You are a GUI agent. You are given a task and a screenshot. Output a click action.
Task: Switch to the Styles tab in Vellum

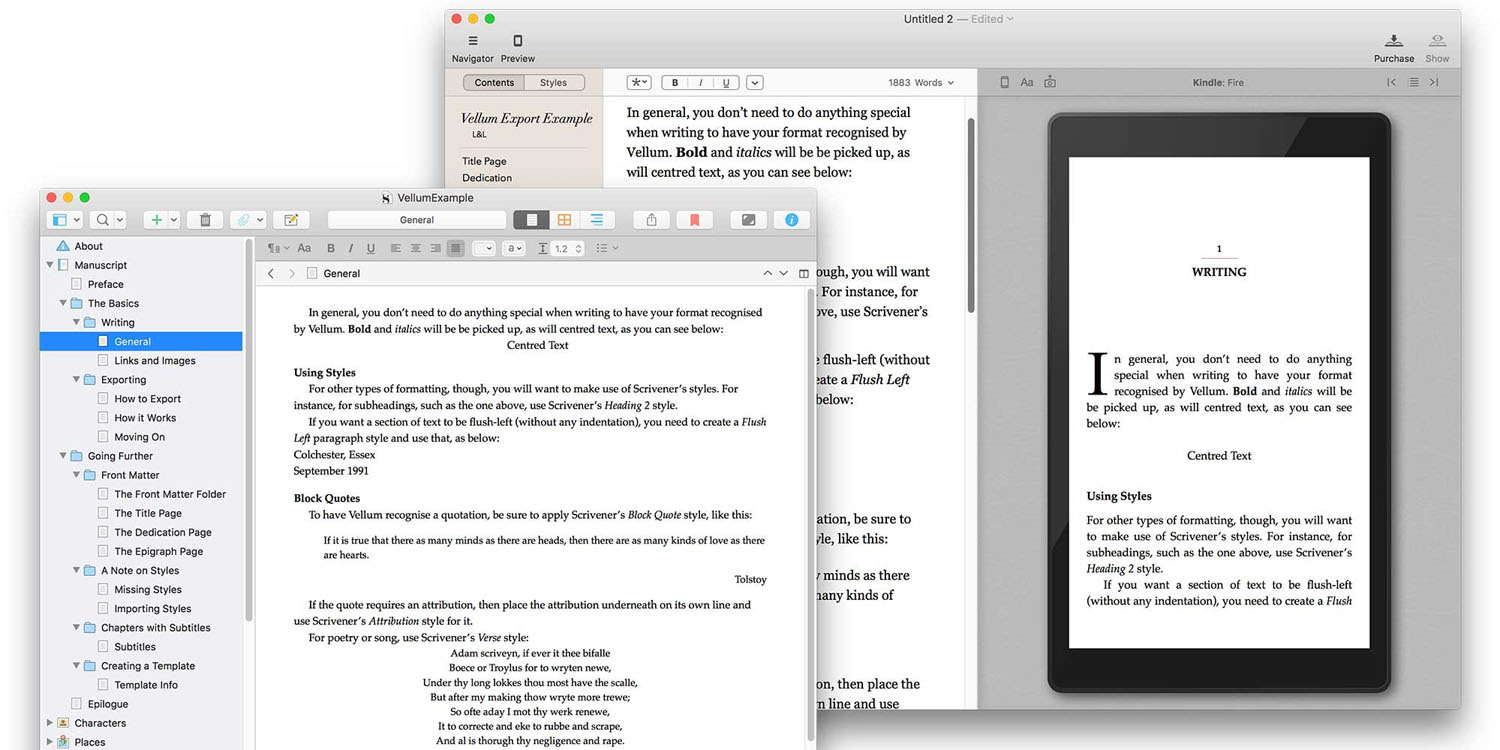pyautogui.click(x=553, y=82)
